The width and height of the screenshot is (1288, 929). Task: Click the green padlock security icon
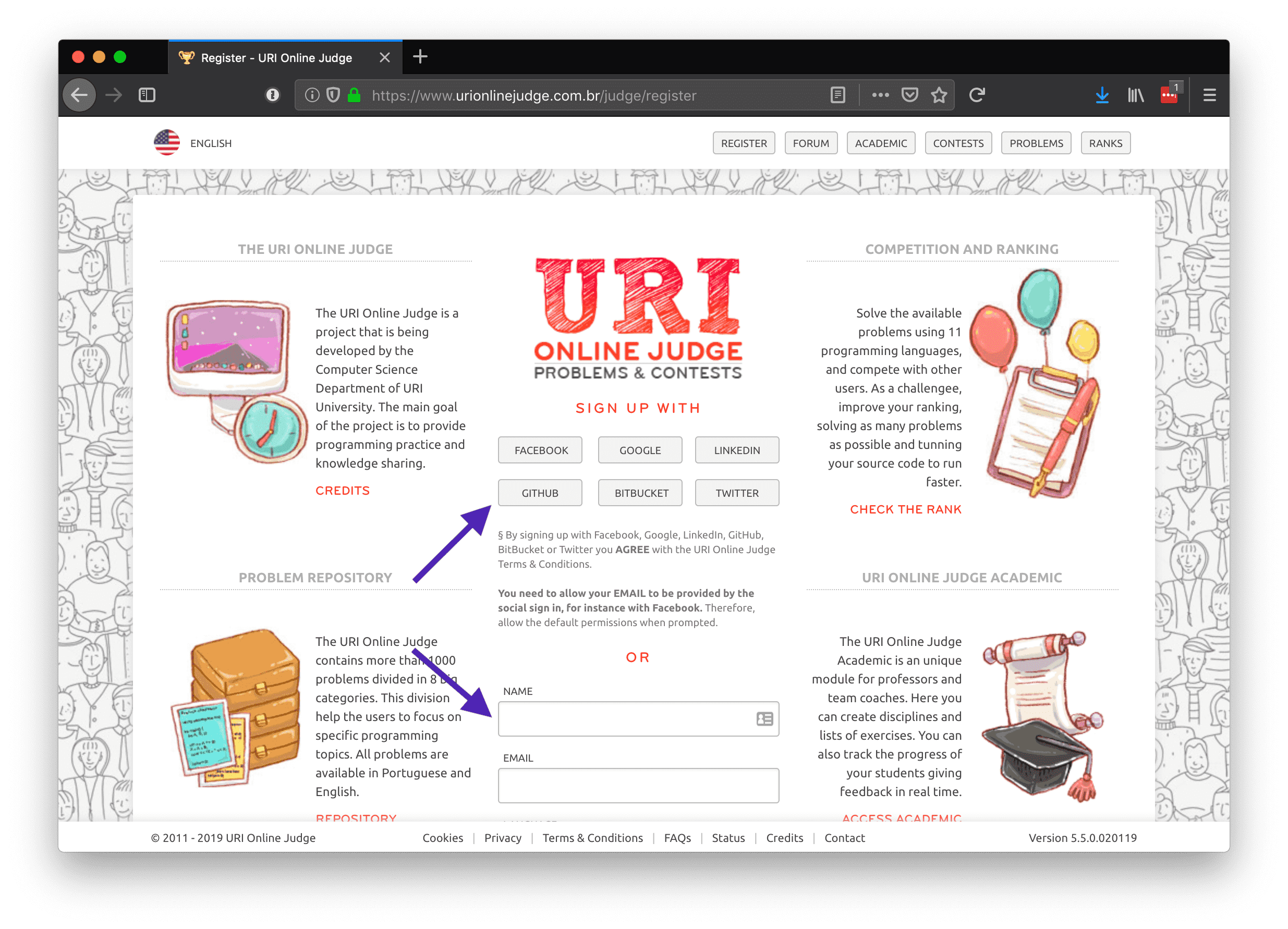click(355, 95)
